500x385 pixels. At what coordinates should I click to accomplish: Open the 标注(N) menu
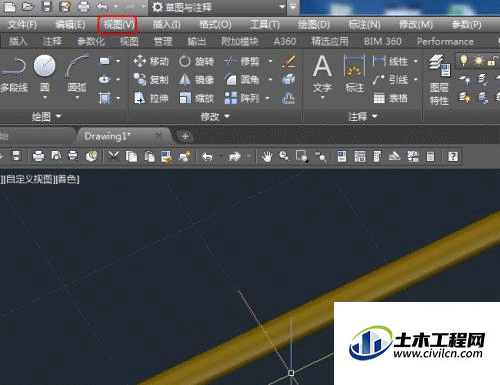pos(364,25)
